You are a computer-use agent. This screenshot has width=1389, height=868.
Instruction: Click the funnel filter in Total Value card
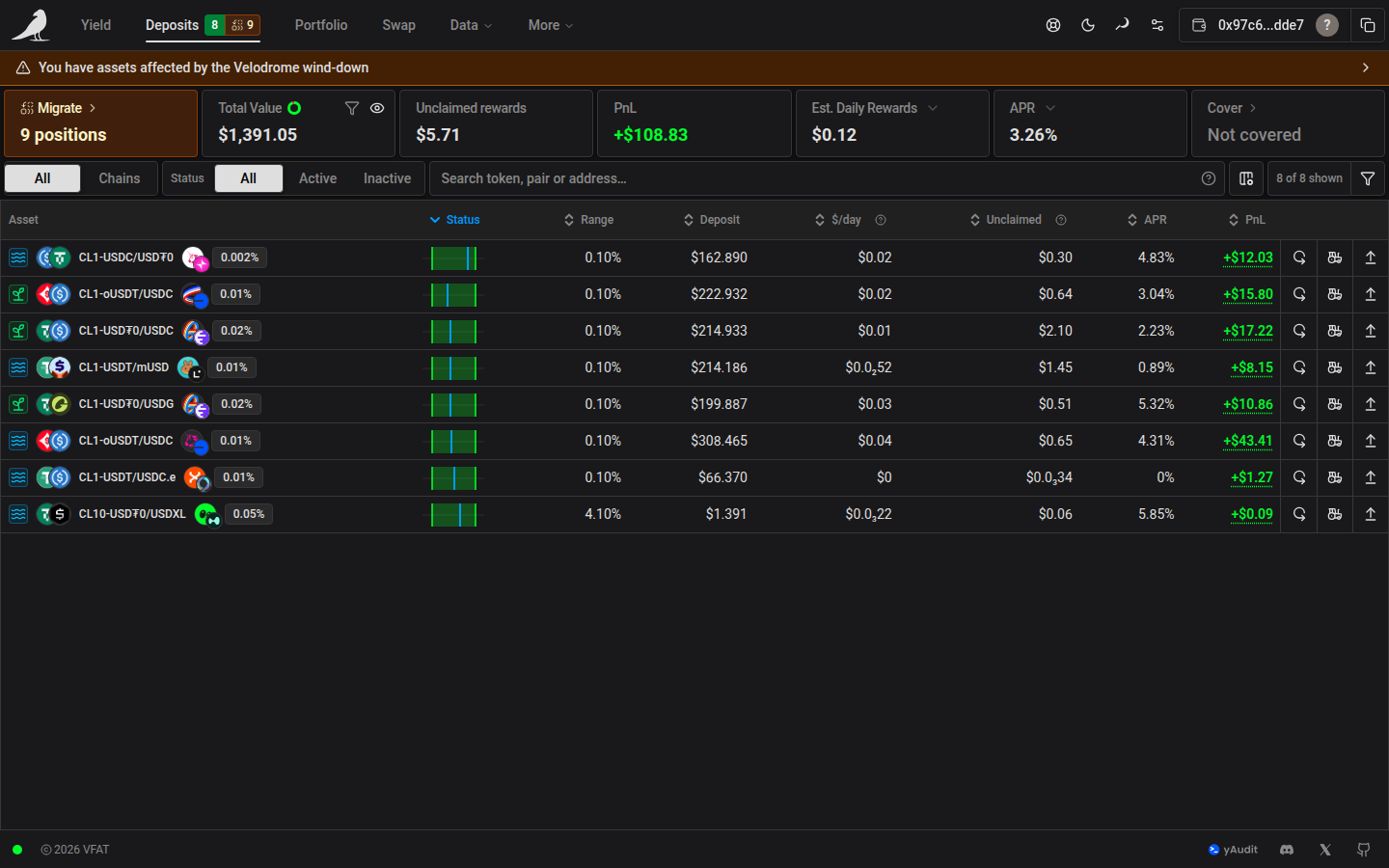click(x=352, y=108)
